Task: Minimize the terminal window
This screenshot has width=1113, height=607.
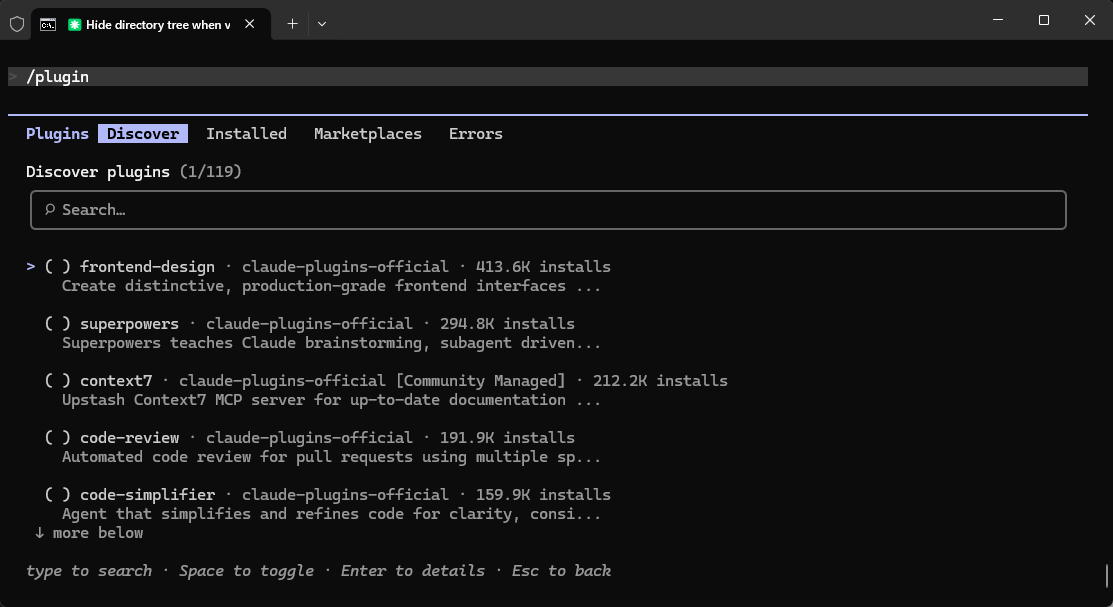Action: 998,20
